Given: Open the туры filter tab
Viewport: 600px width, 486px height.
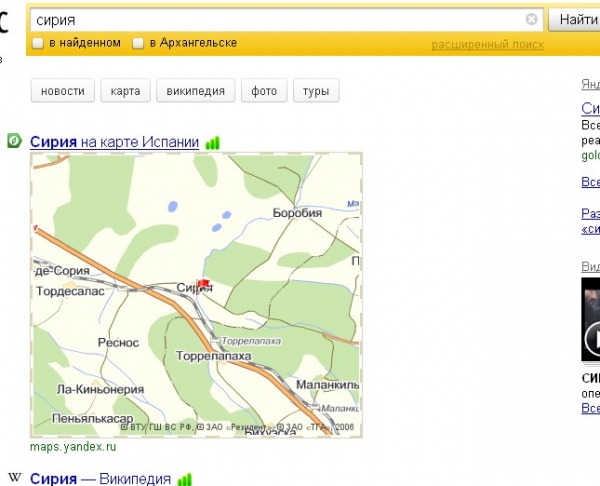Looking at the screenshot, I should click(x=316, y=91).
